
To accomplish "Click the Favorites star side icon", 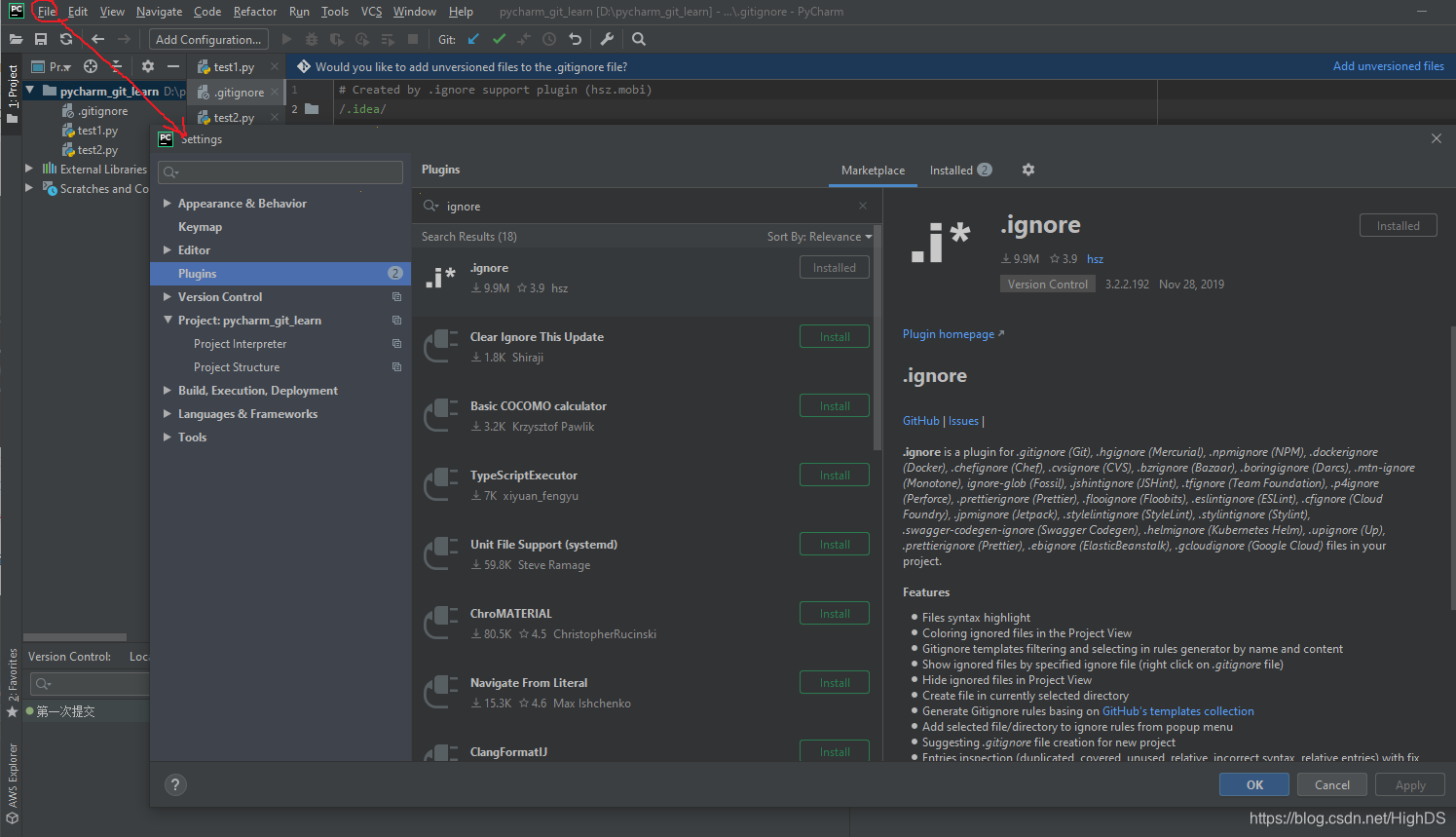I will 13,711.
